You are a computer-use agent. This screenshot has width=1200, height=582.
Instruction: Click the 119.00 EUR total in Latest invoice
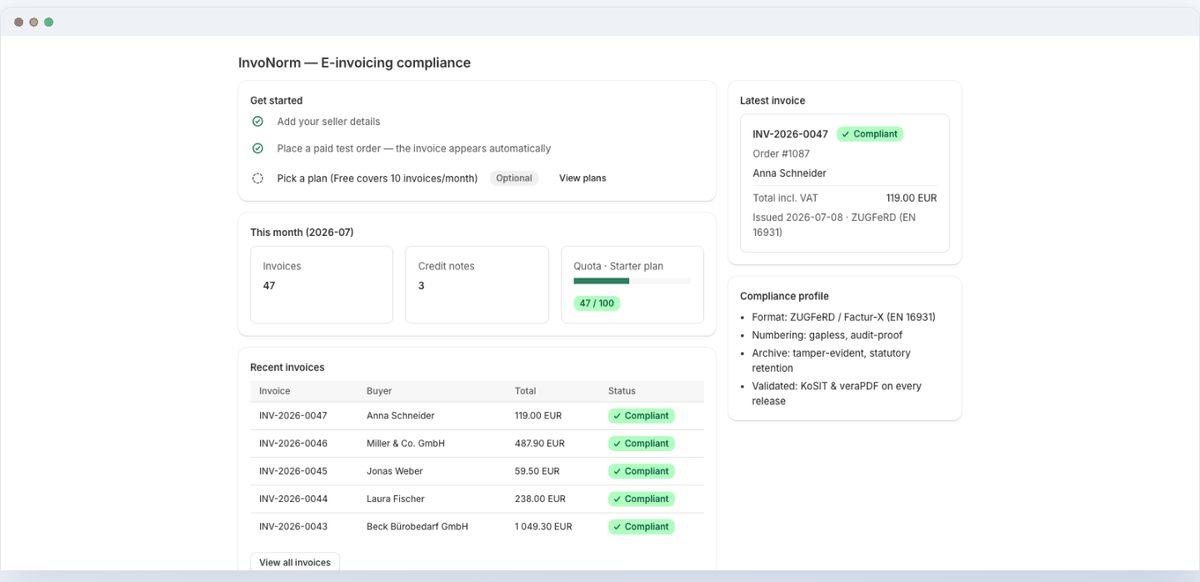911,198
